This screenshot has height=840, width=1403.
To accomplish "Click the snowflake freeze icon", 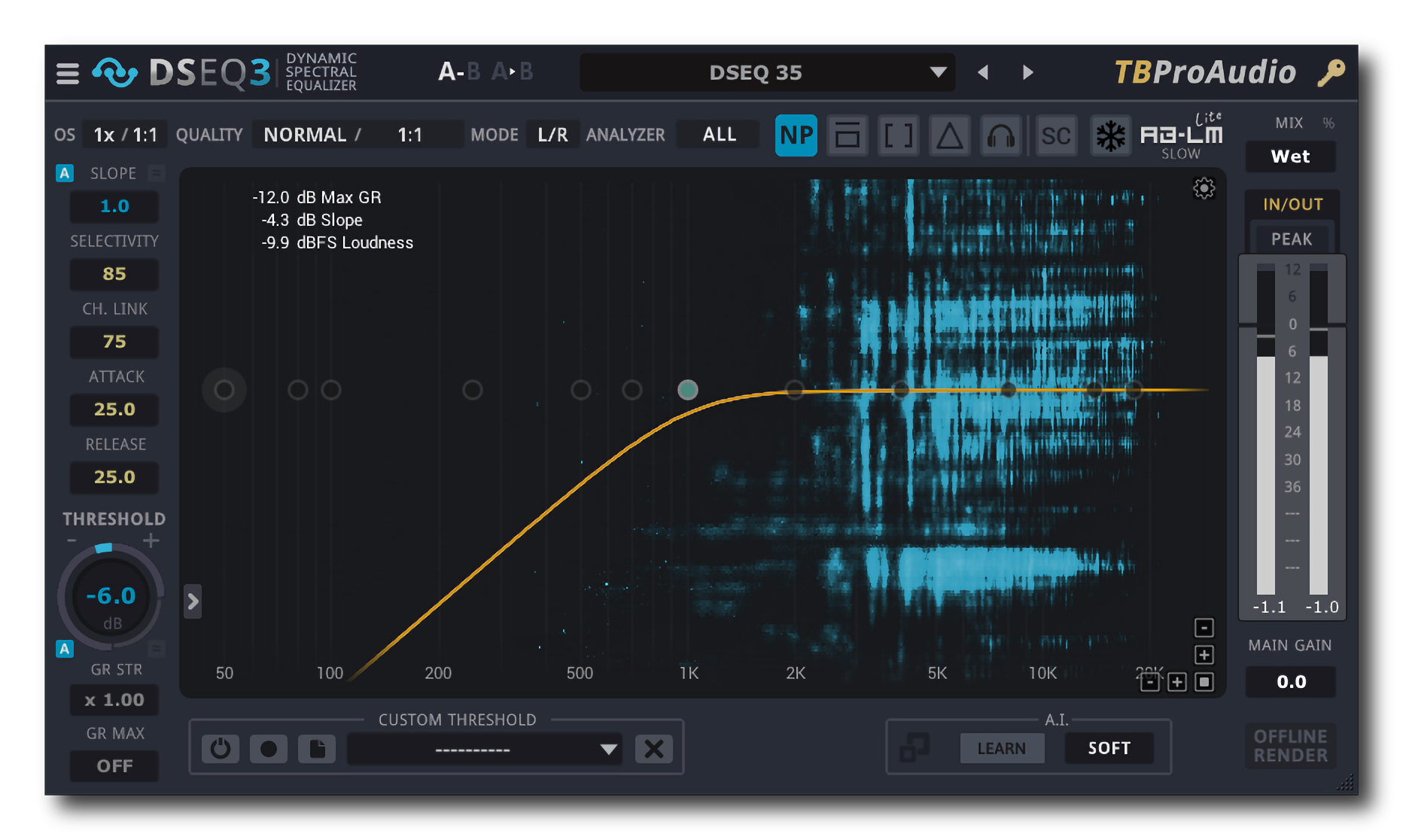I will tap(1110, 136).
